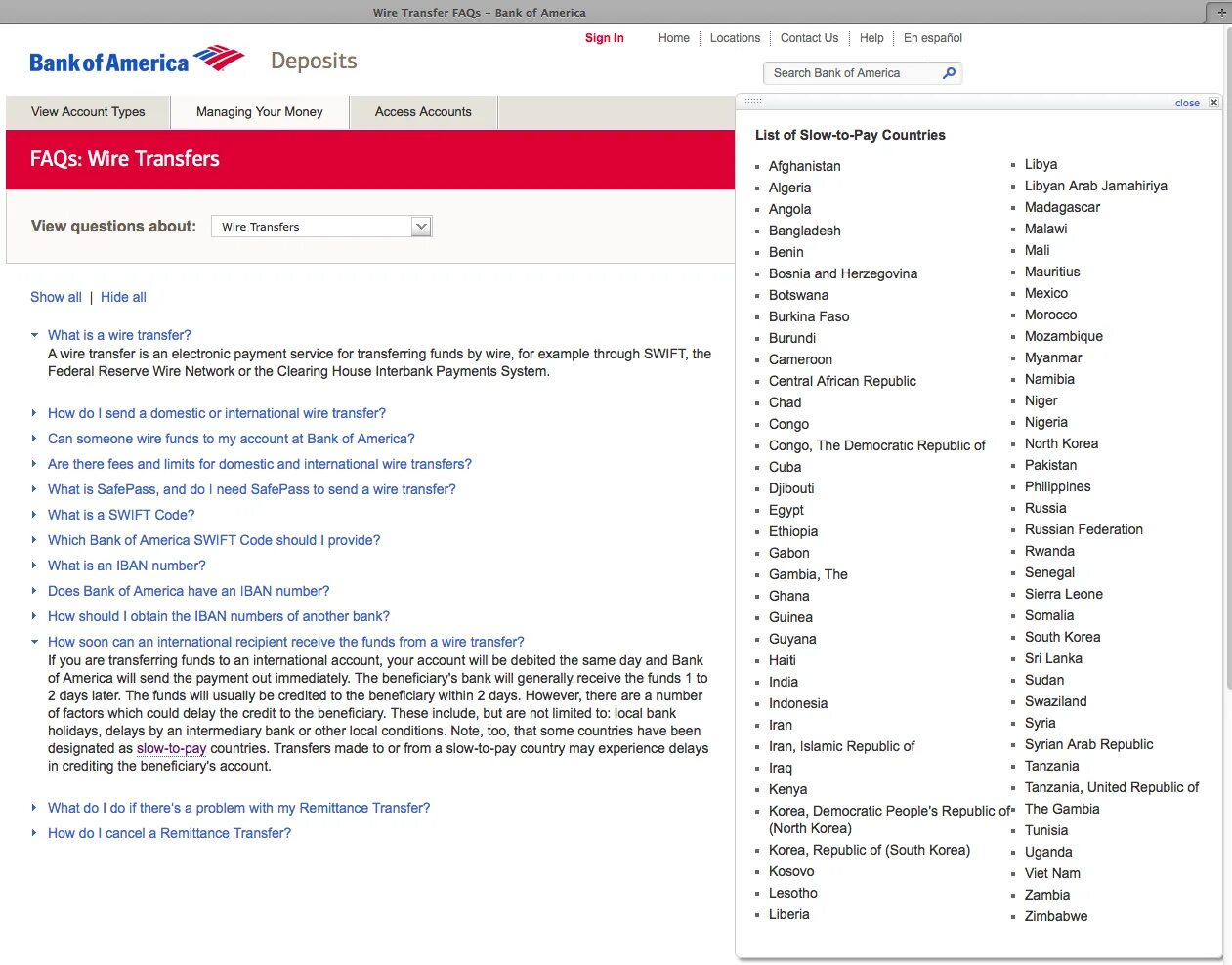The width and height of the screenshot is (1232, 965).
Task: Click Viet Nam in the country list
Action: [x=1052, y=873]
